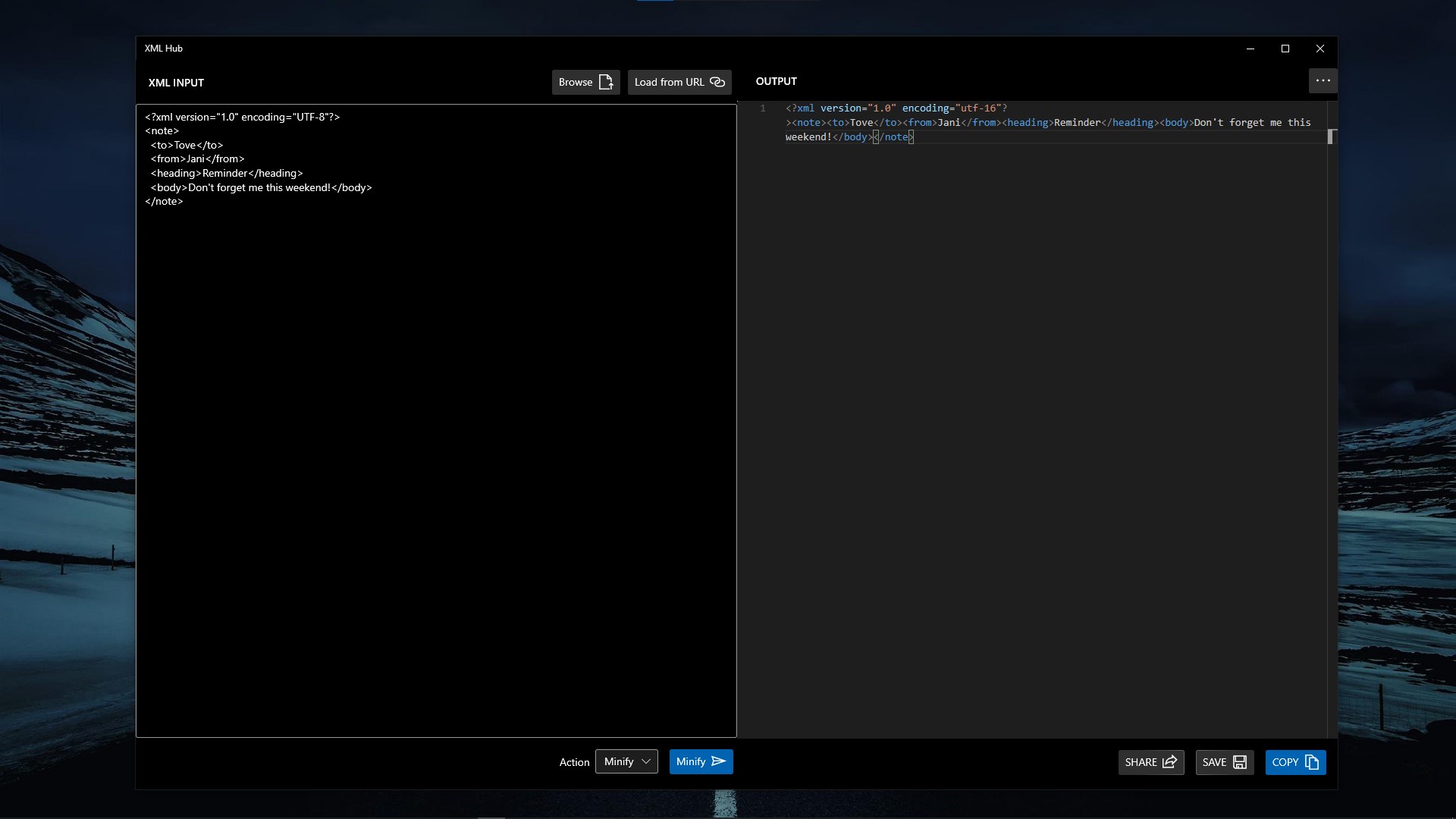This screenshot has height=819, width=1456.
Task: Click the SHARE export icon
Action: point(1169,762)
